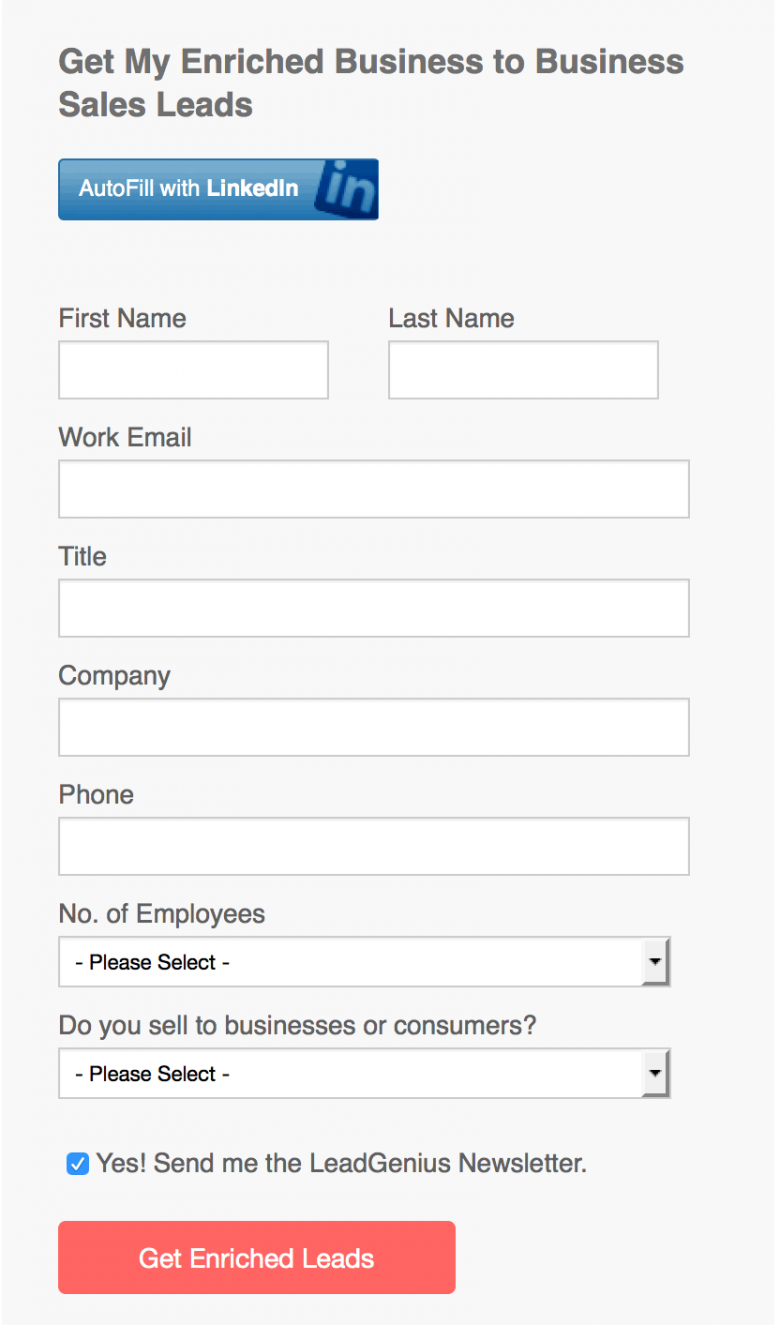Click the arrow on the sell-to dropdown
Image resolution: width=780 pixels, height=1325 pixels.
[655, 1073]
